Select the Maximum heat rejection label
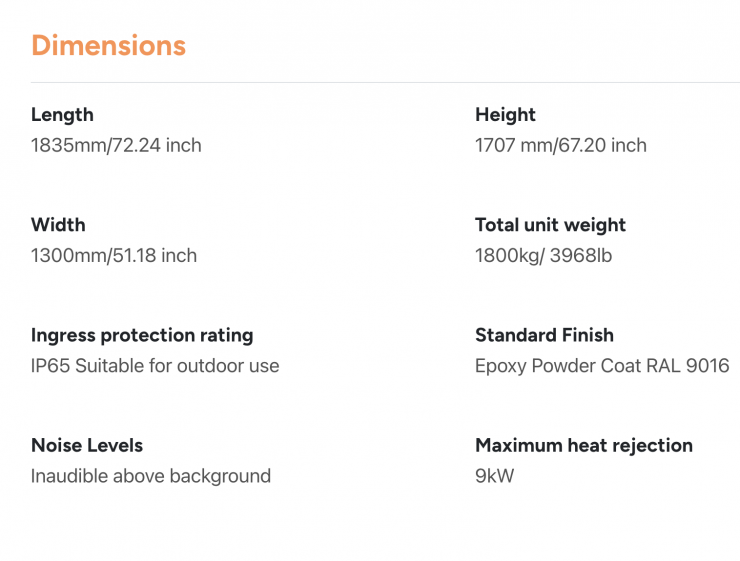 [x=584, y=445]
